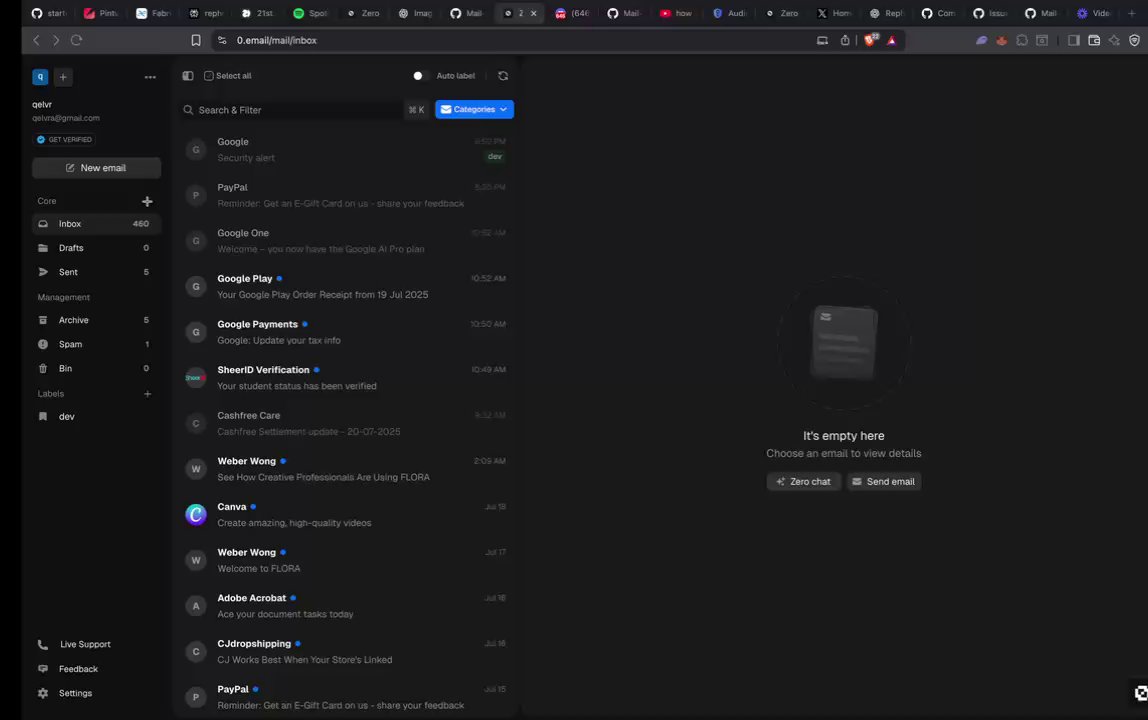Open the browser sidebar toggle icon
The width and height of the screenshot is (1148, 720).
pyautogui.click(x=1073, y=40)
